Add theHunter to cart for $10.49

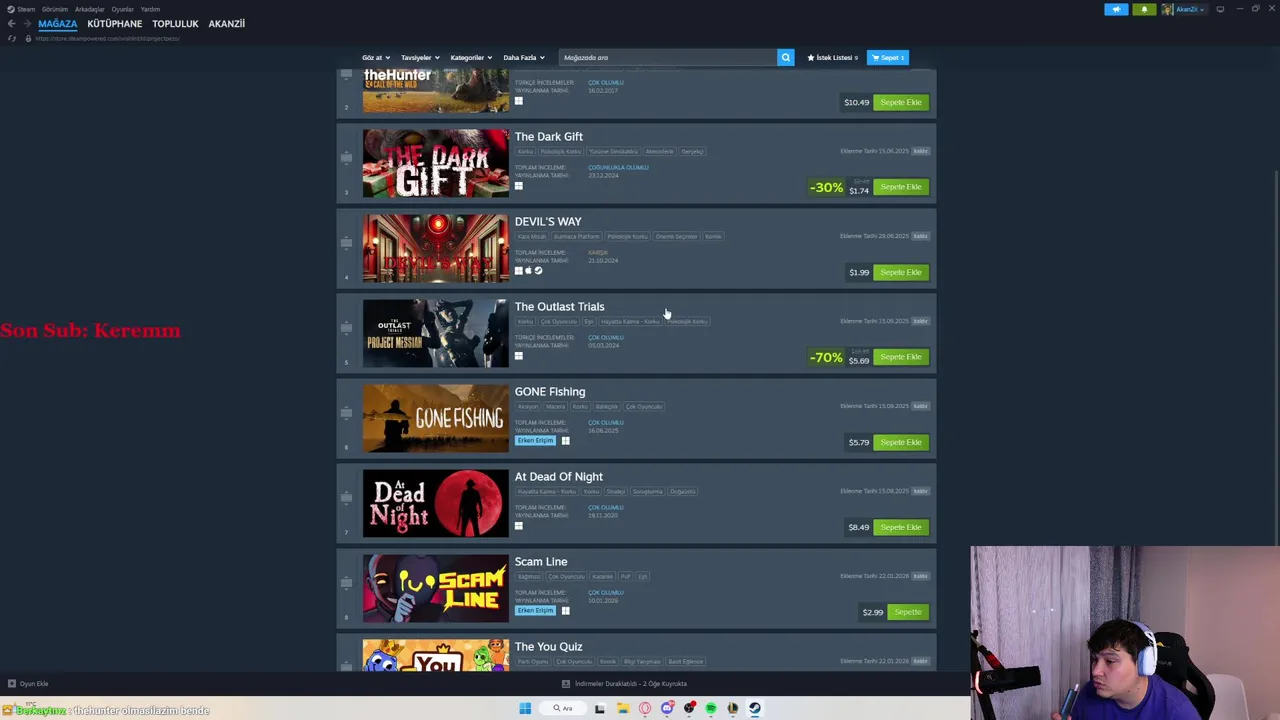tap(901, 102)
